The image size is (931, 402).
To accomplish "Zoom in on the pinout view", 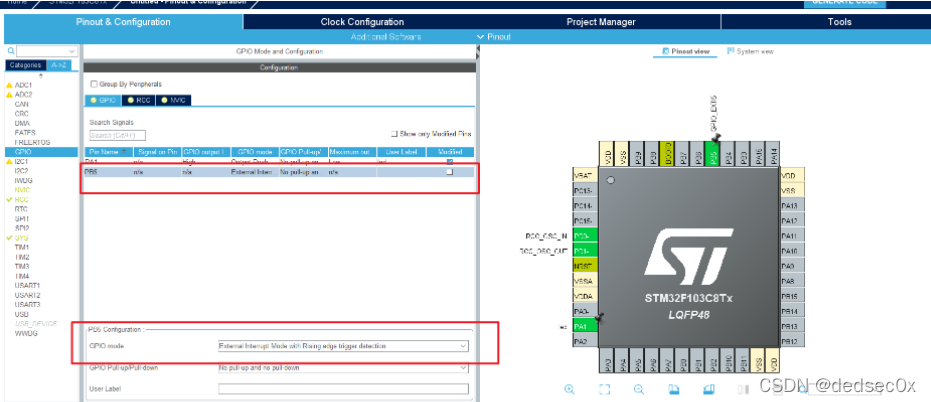I will coord(569,390).
